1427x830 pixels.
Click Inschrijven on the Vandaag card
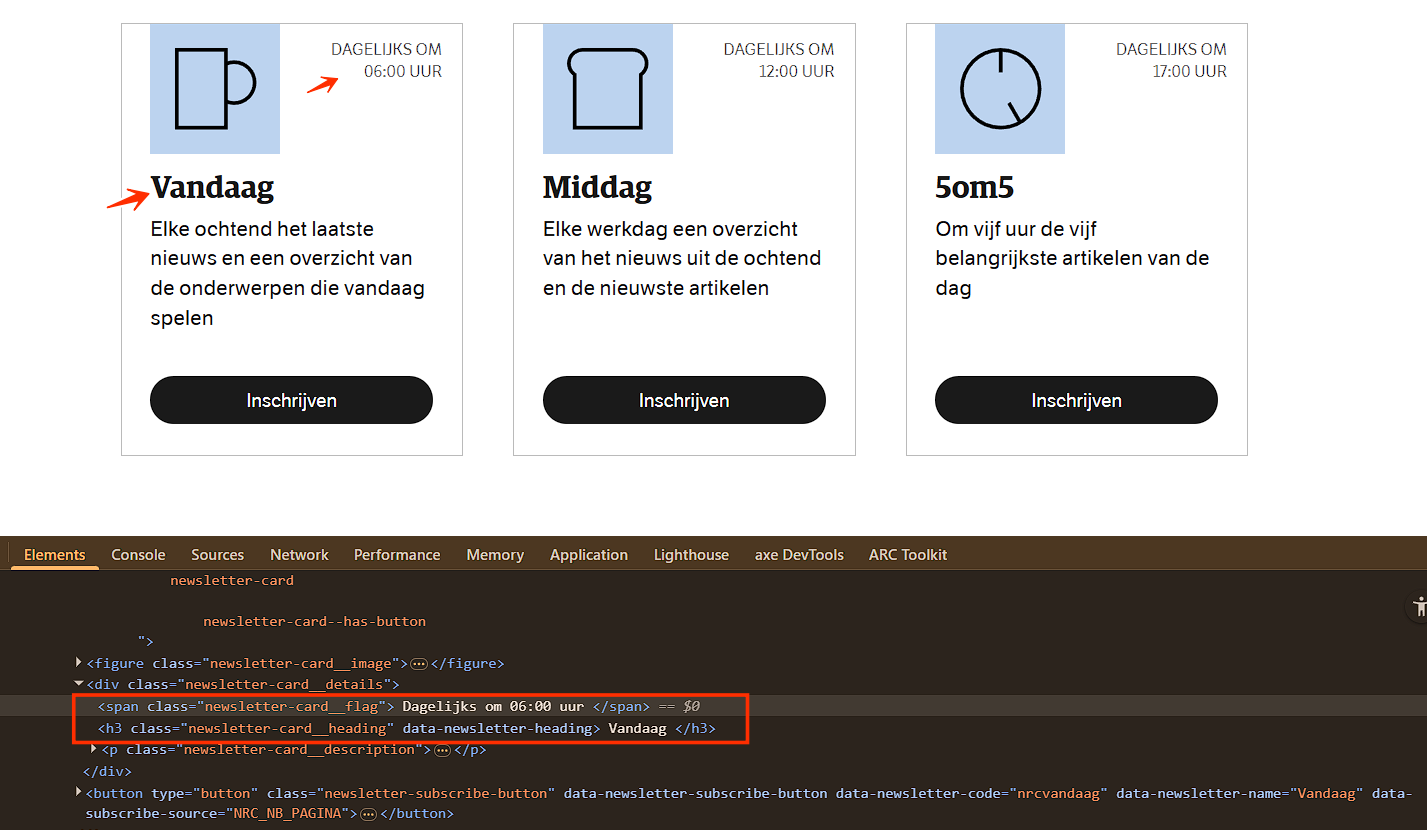291,400
